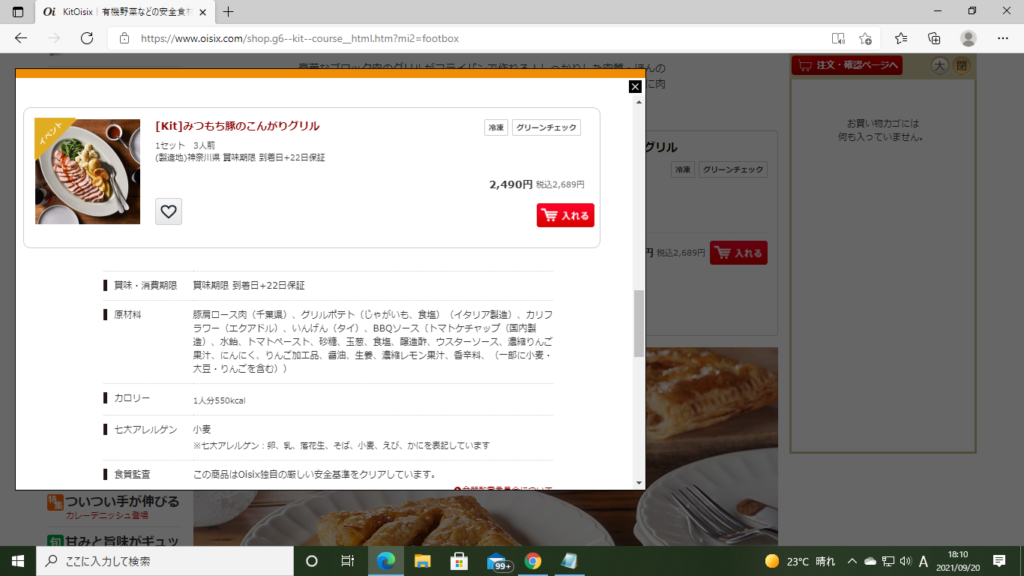This screenshot has height=576, width=1024.
Task: Click the グリーンチェック tag in popup
Action: [x=546, y=127]
